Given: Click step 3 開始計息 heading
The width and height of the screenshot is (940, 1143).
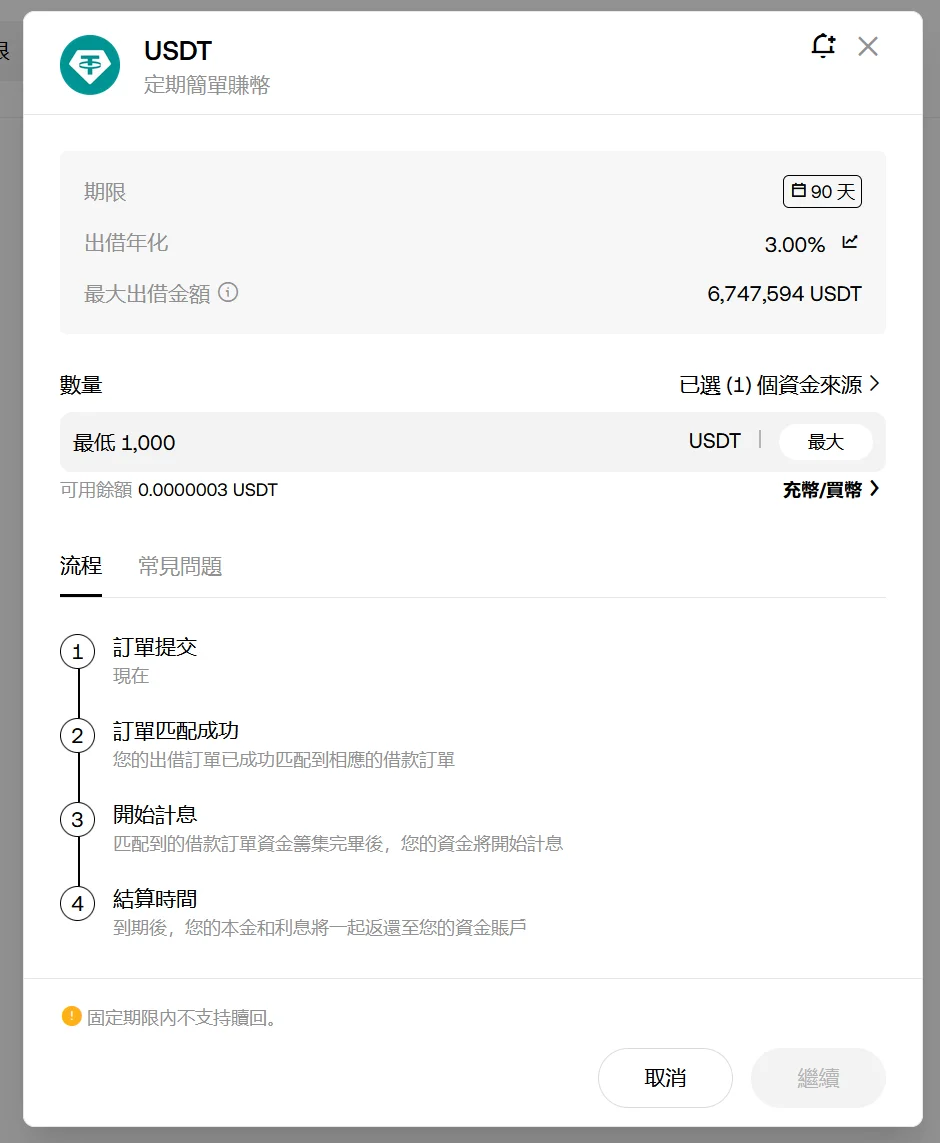Looking at the screenshot, I should (x=154, y=814).
